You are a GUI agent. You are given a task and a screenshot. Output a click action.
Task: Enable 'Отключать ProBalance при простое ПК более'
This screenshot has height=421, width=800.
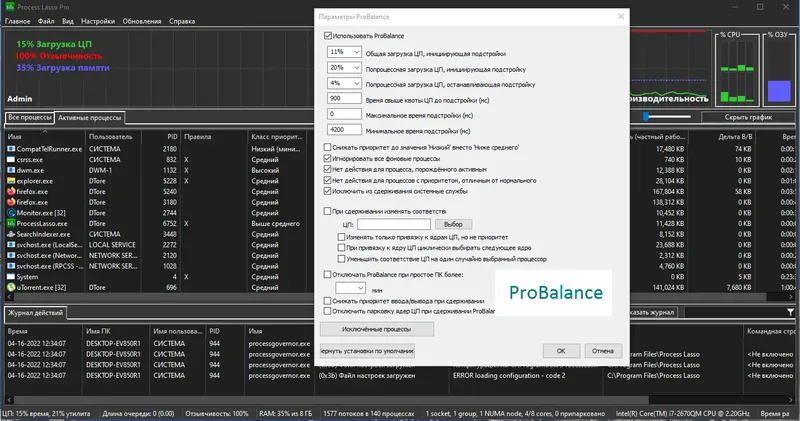(328, 275)
